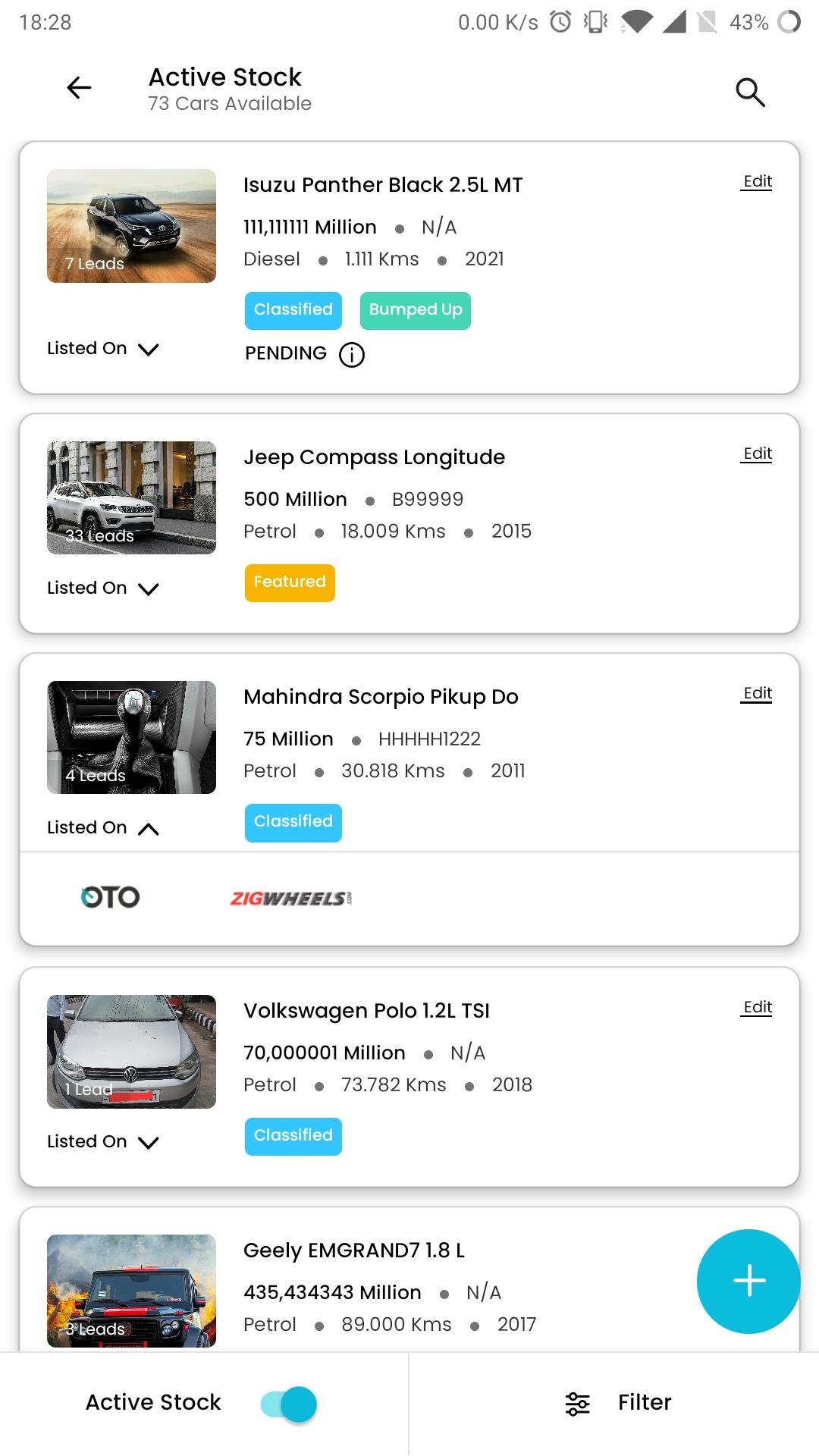Tap the PENDING info icon

pos(352,354)
